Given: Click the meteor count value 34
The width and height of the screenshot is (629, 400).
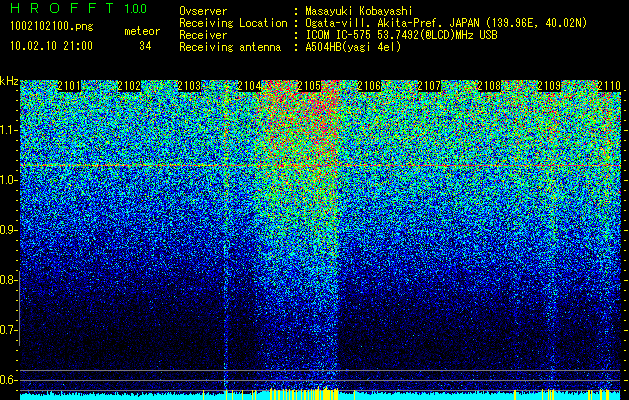Looking at the screenshot, I should point(145,46).
